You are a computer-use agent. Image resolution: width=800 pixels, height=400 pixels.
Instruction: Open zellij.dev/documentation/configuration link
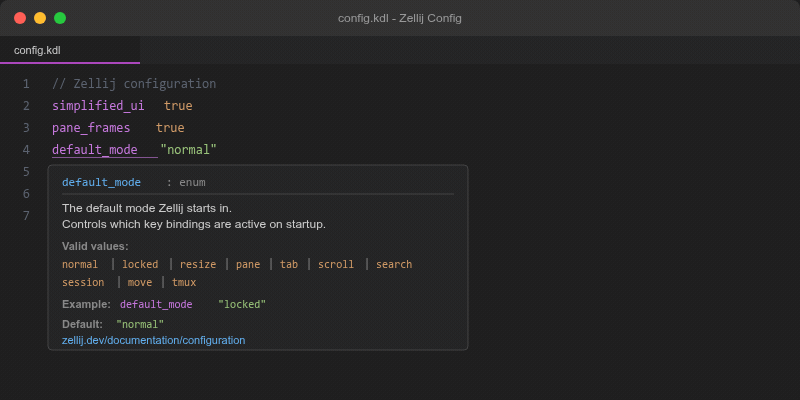[154, 340]
